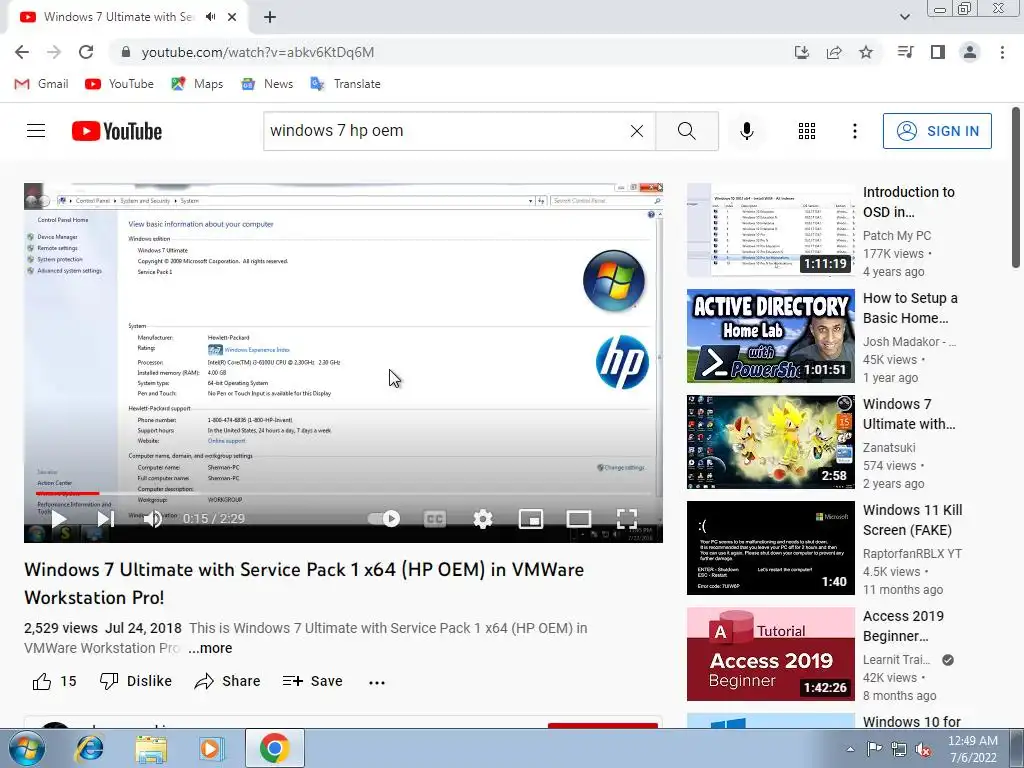Open 'How to Setup a Basic Home...' title
This screenshot has width=1024, height=768.
(910, 308)
